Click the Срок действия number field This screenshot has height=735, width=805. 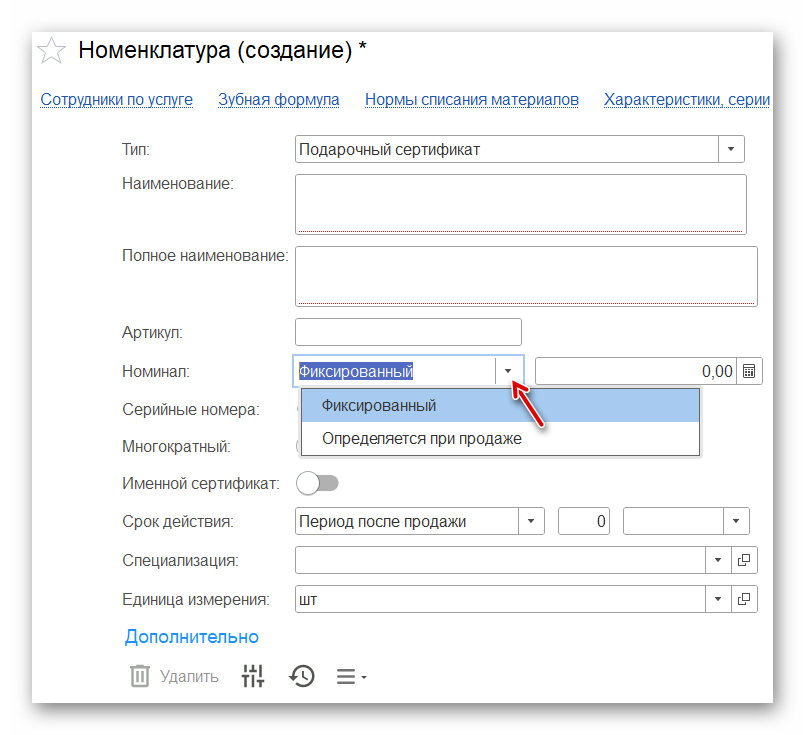584,521
